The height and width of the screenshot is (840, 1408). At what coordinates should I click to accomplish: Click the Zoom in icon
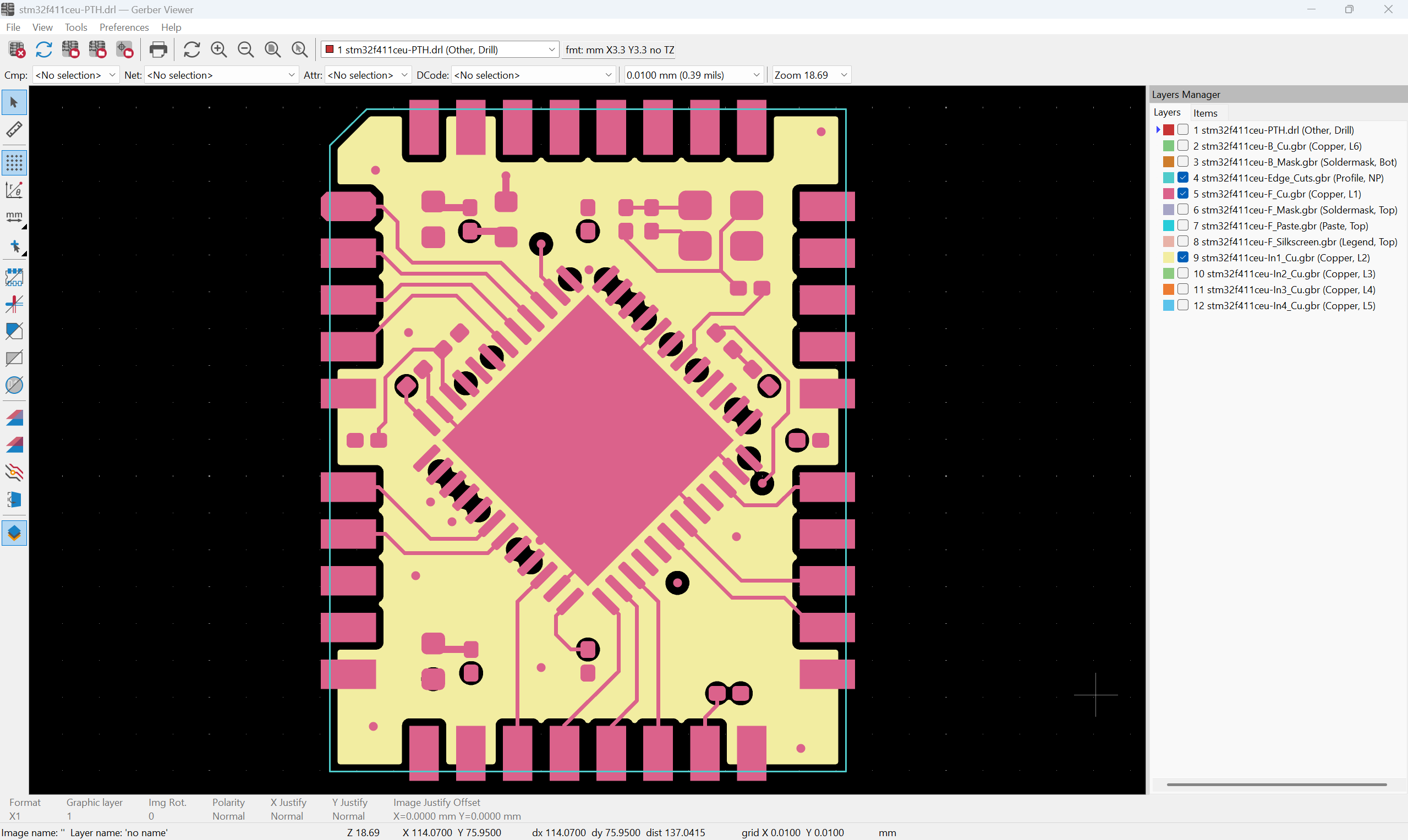tap(218, 50)
